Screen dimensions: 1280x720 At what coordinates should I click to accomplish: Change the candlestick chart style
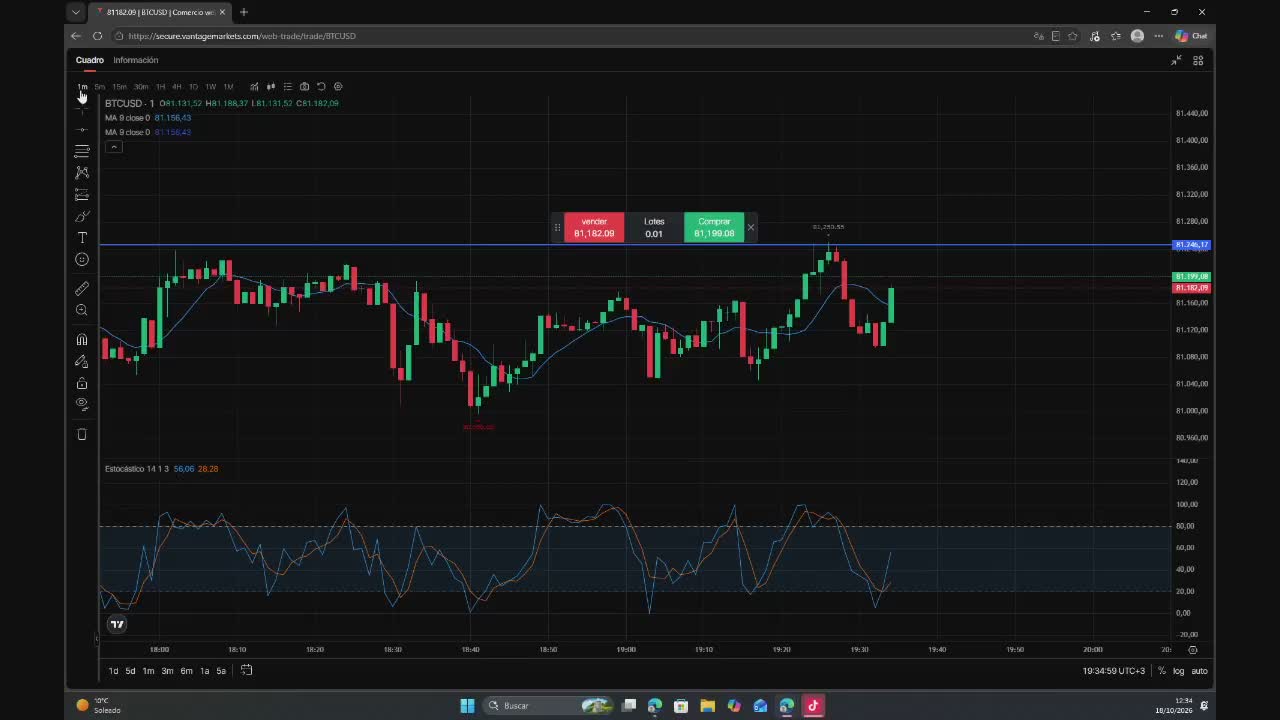271,86
